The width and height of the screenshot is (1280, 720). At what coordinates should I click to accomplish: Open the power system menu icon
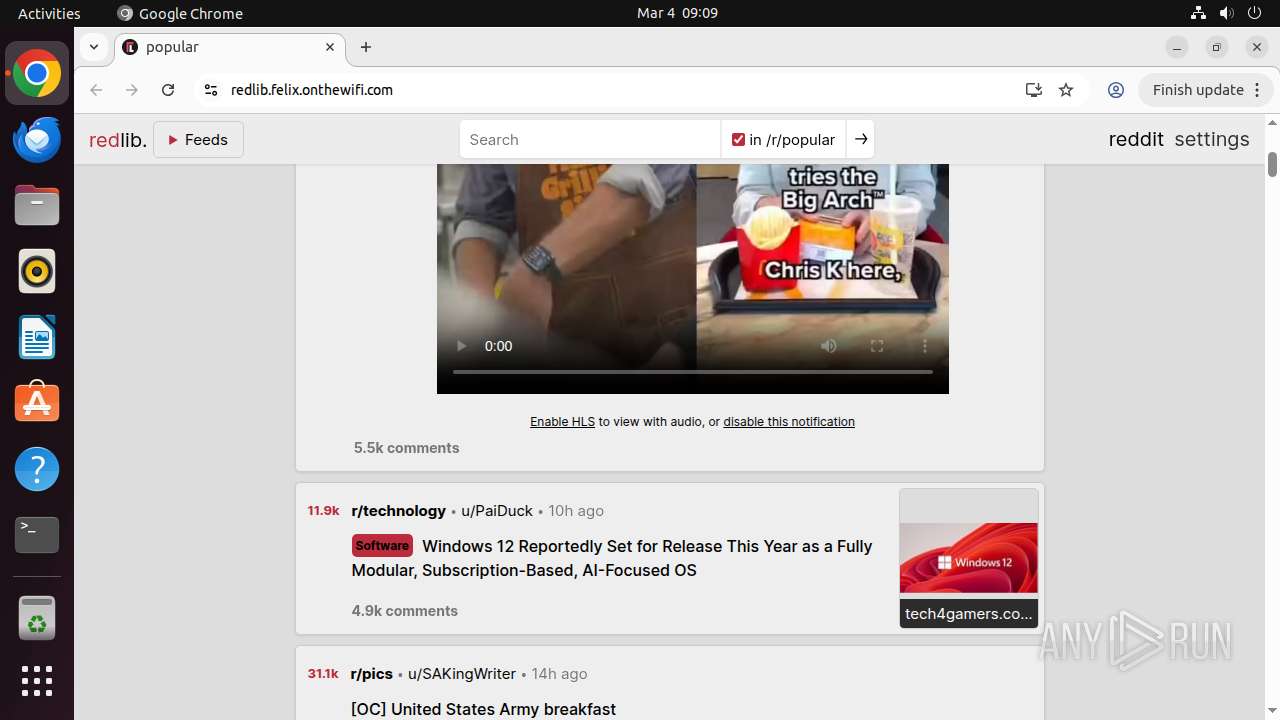[x=1254, y=13]
